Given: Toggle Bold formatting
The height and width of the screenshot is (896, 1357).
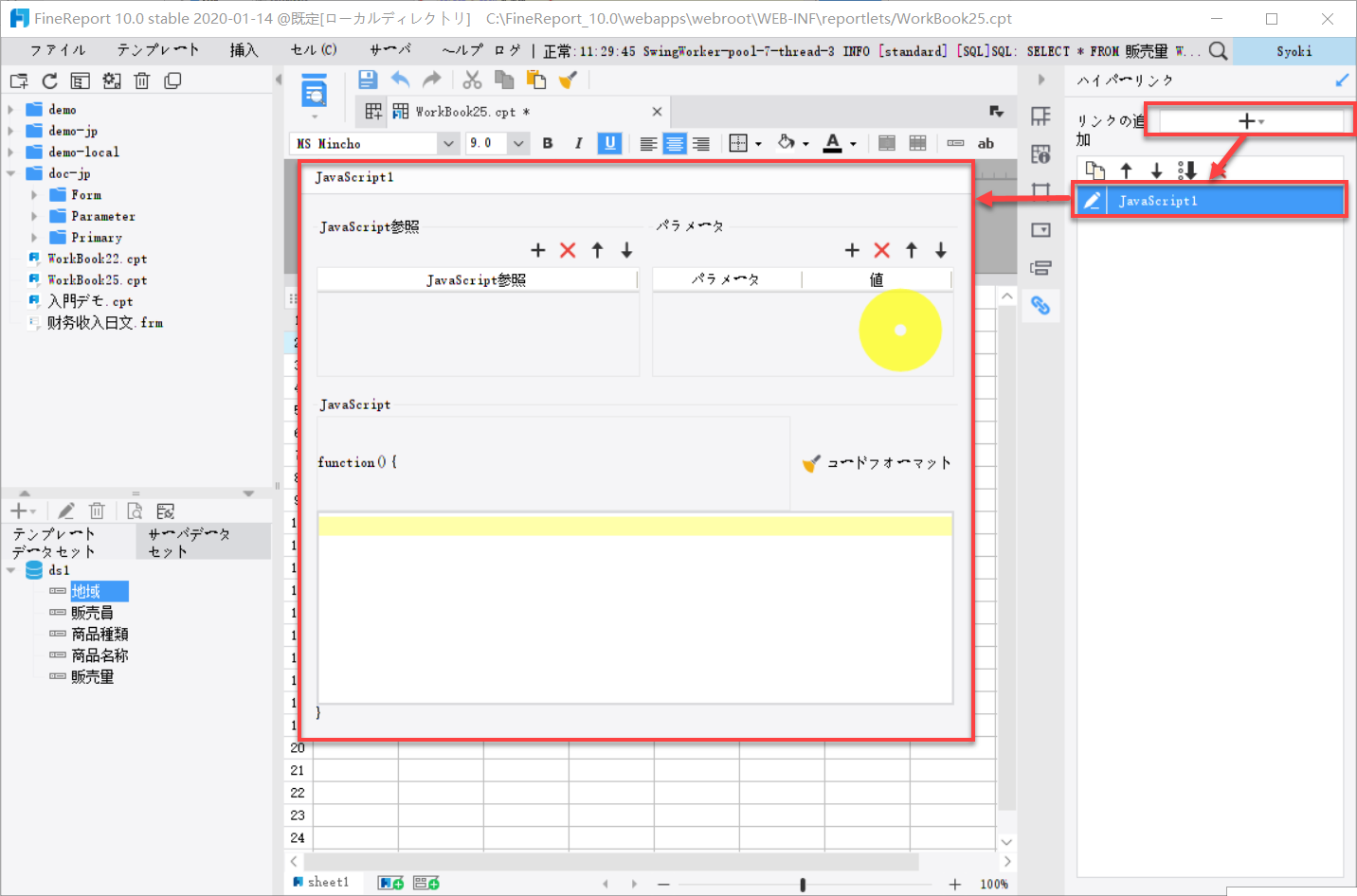Looking at the screenshot, I should (x=548, y=143).
